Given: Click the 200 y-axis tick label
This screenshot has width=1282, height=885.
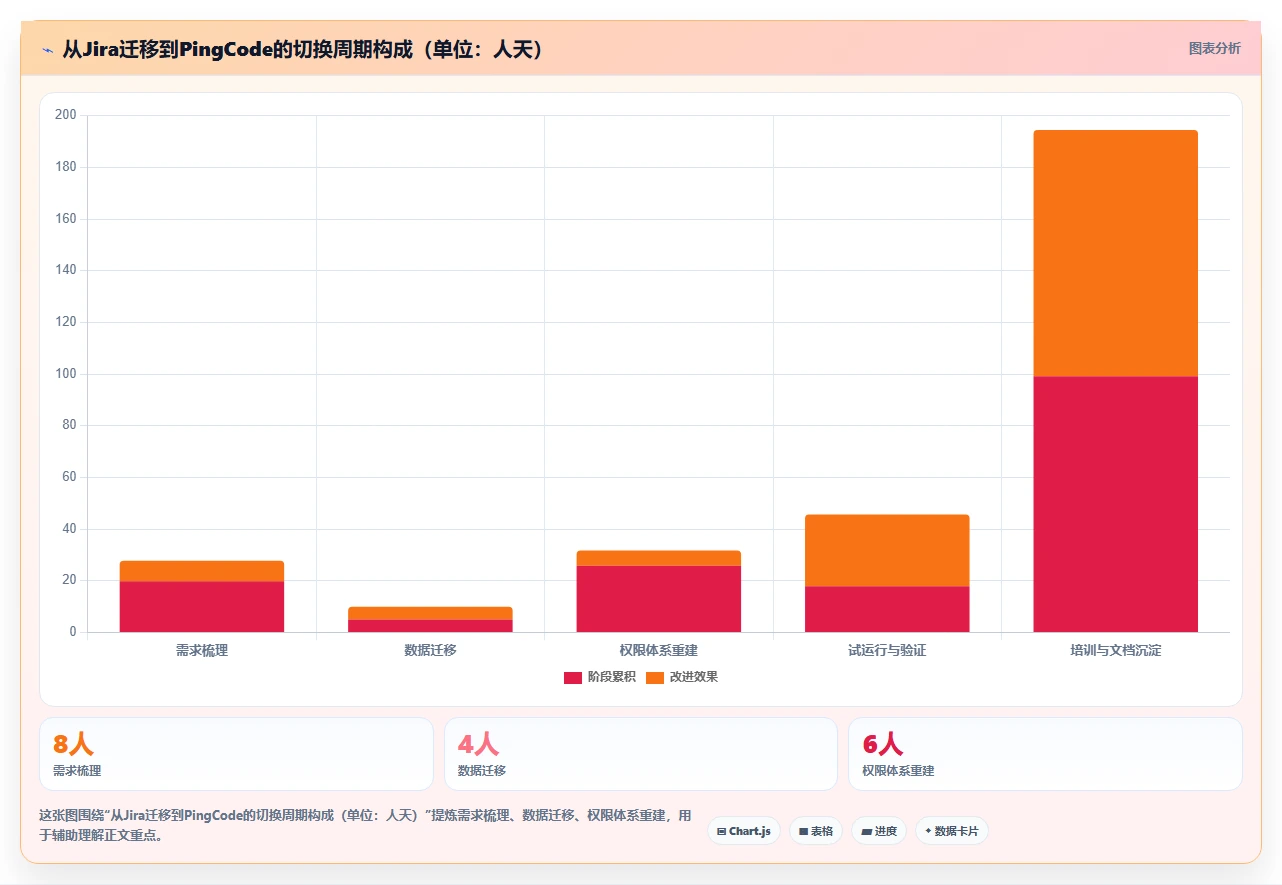Looking at the screenshot, I should (x=66, y=115).
